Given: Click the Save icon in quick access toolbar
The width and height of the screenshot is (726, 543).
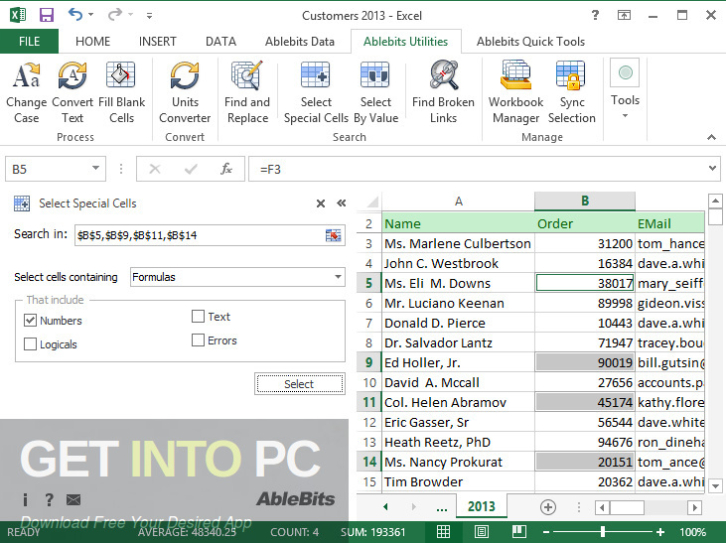Looking at the screenshot, I should [x=46, y=15].
